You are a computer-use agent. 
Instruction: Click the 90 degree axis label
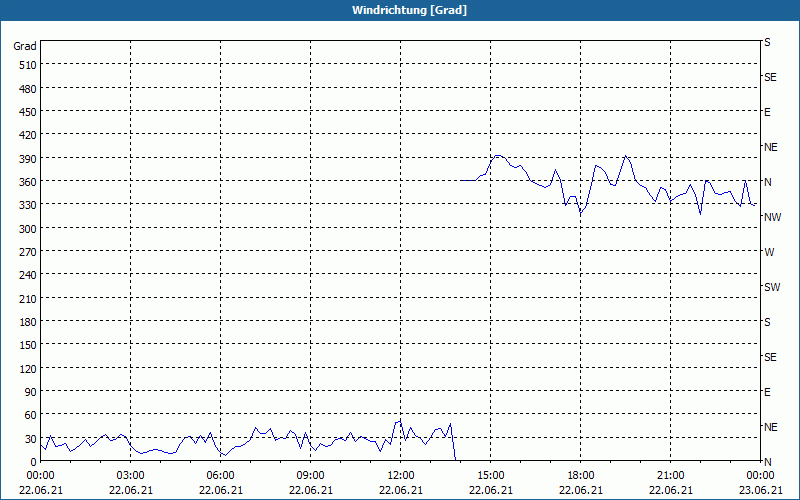pyautogui.click(x=31, y=392)
